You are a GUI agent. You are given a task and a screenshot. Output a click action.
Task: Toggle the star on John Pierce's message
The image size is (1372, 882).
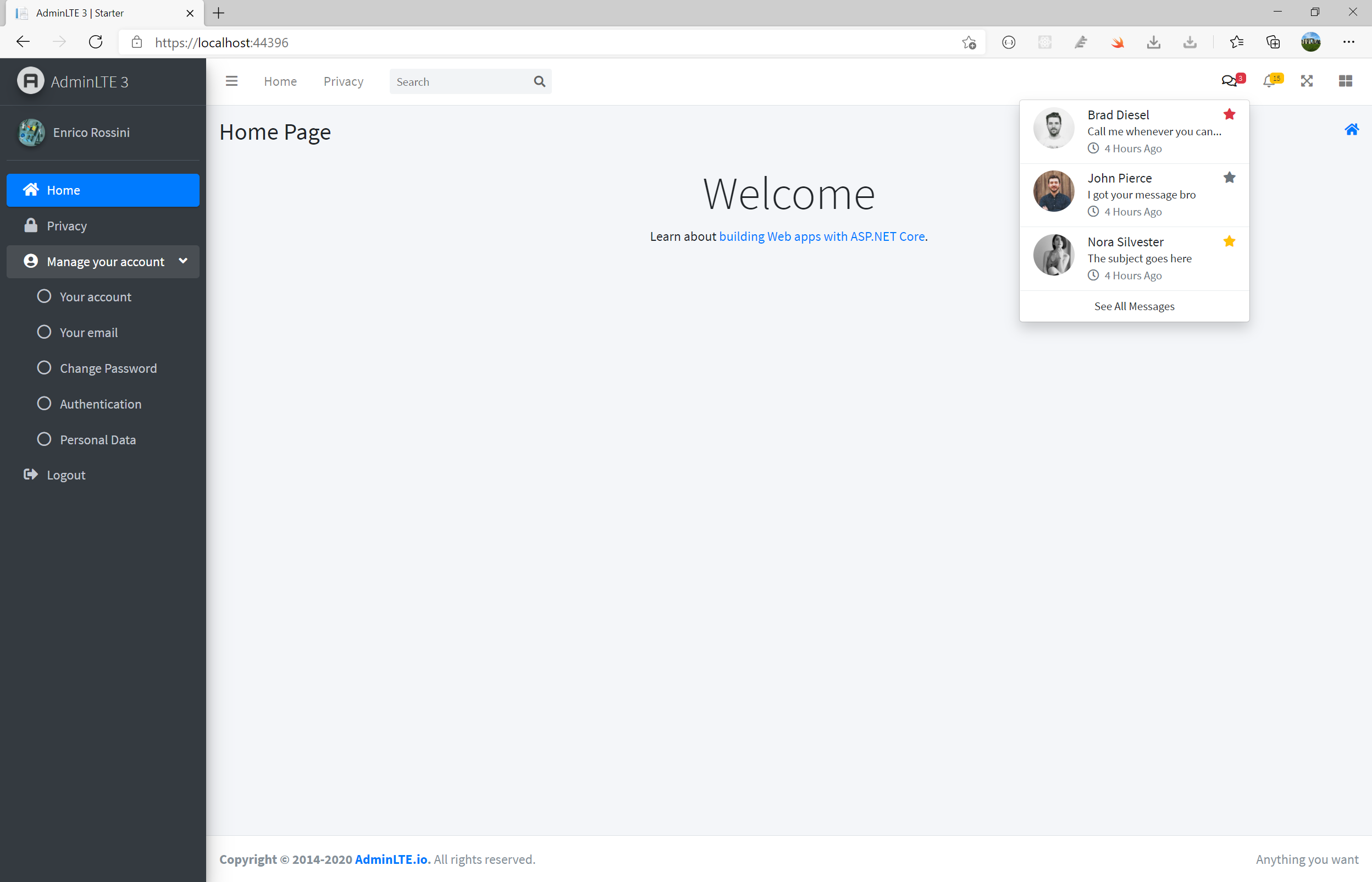[x=1230, y=178]
